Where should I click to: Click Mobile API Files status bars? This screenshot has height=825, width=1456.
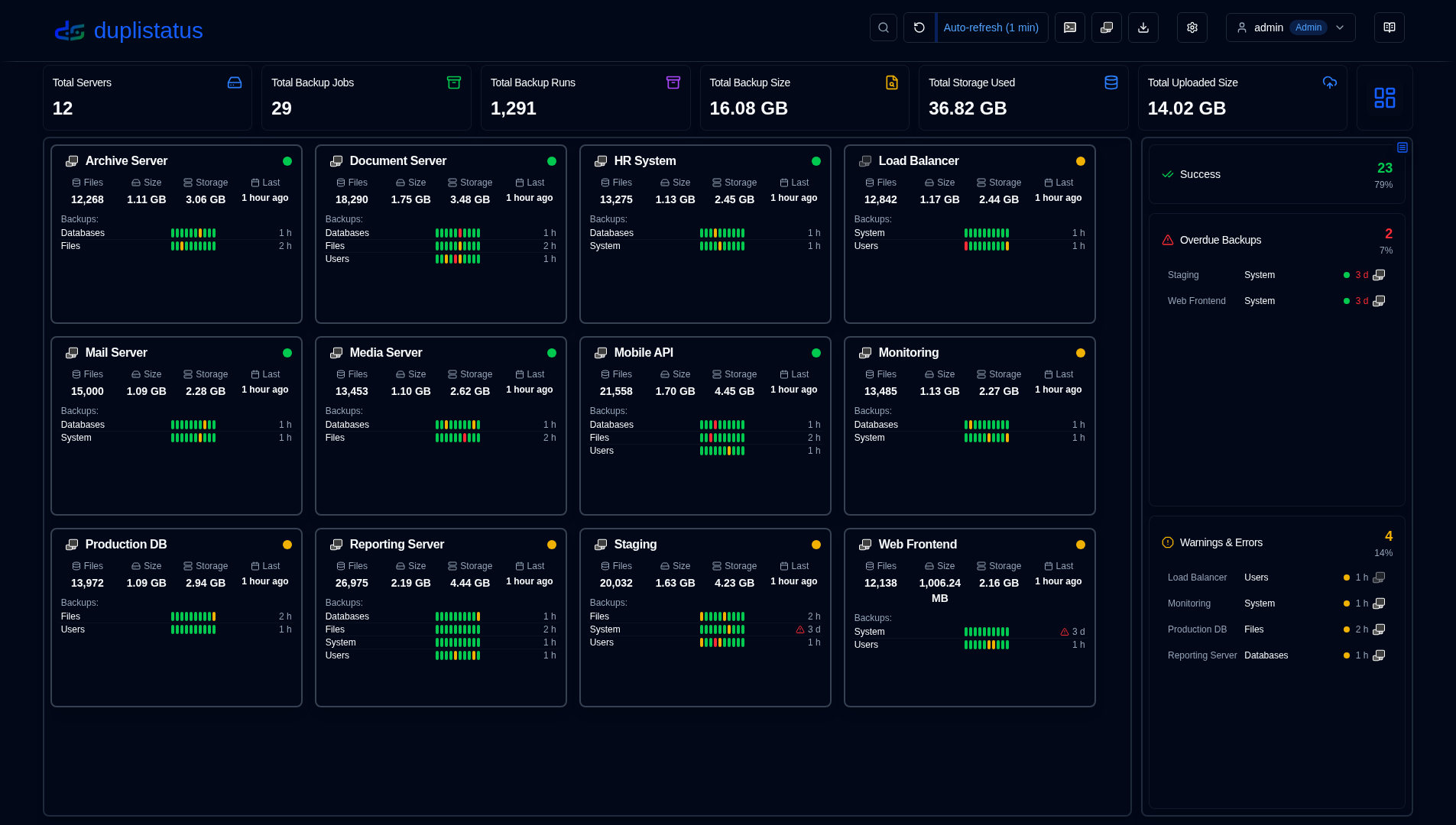(722, 438)
